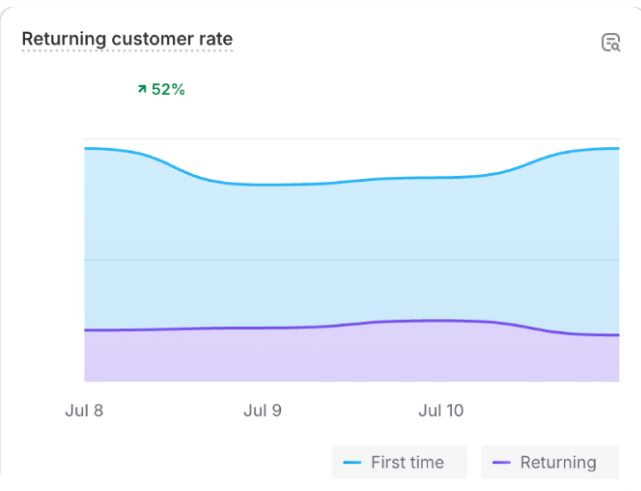
Task: Click the blue line's right end point
Action: coord(617,148)
